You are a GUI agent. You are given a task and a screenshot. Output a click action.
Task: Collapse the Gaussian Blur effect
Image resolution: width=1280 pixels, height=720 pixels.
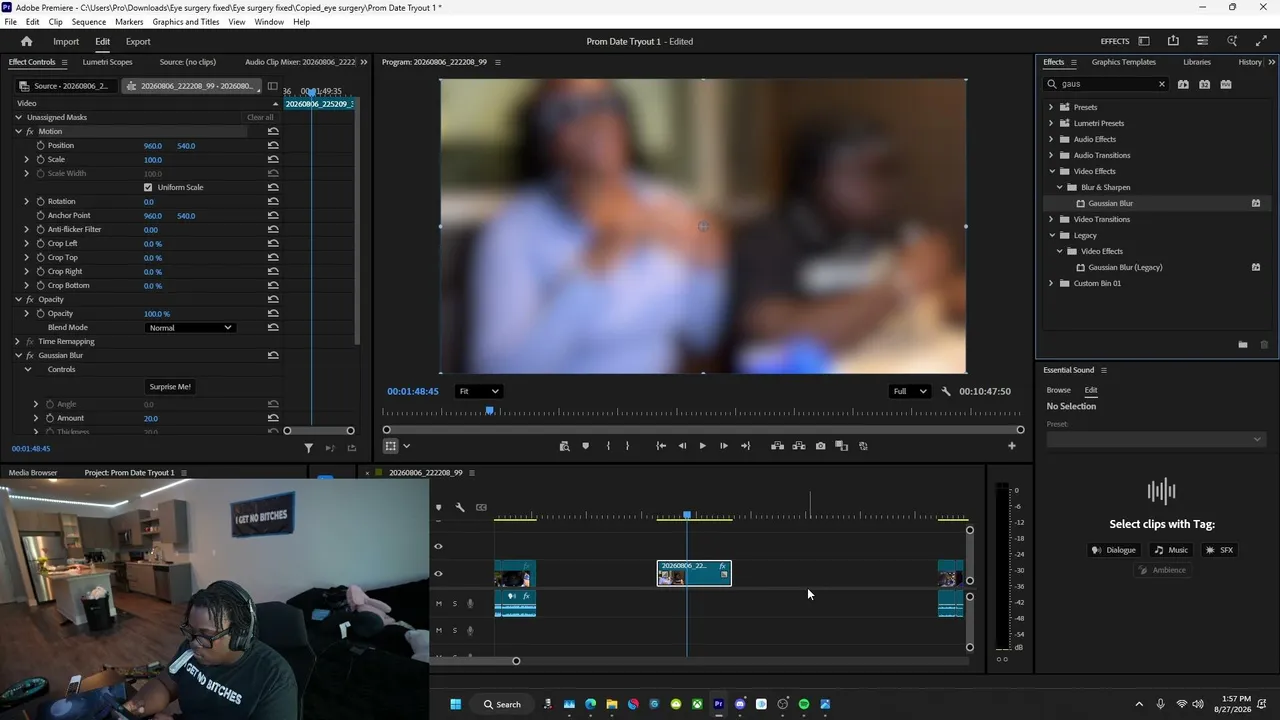[x=18, y=356]
